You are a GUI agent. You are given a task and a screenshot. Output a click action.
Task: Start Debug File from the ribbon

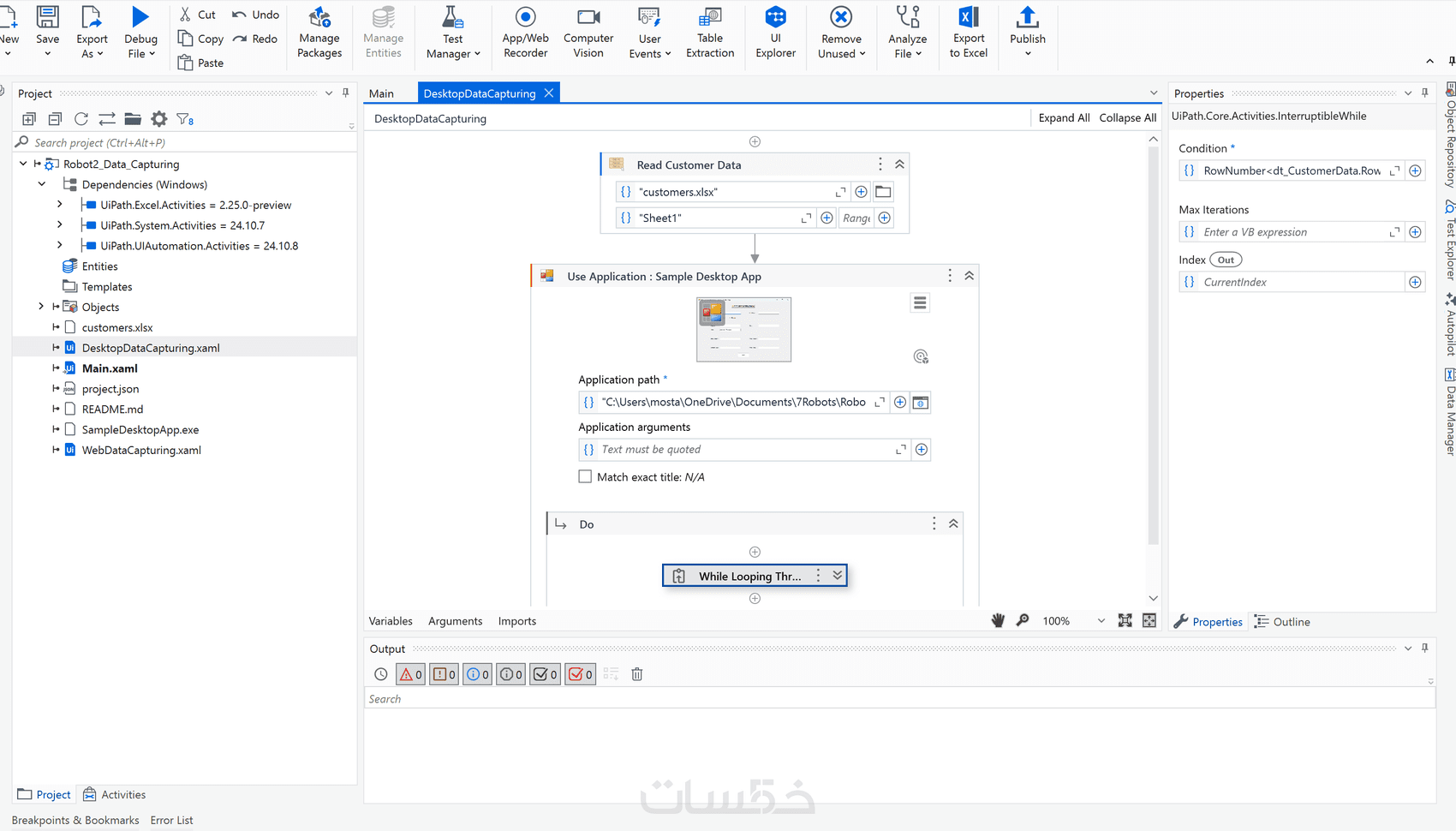[140, 32]
